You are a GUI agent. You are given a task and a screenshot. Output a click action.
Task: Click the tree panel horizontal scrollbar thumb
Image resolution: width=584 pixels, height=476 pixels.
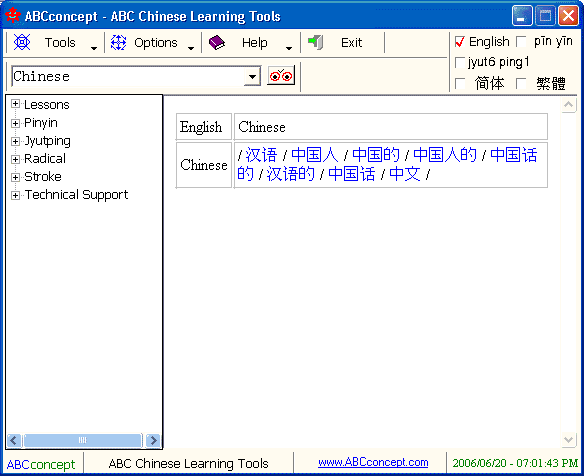tap(83, 440)
